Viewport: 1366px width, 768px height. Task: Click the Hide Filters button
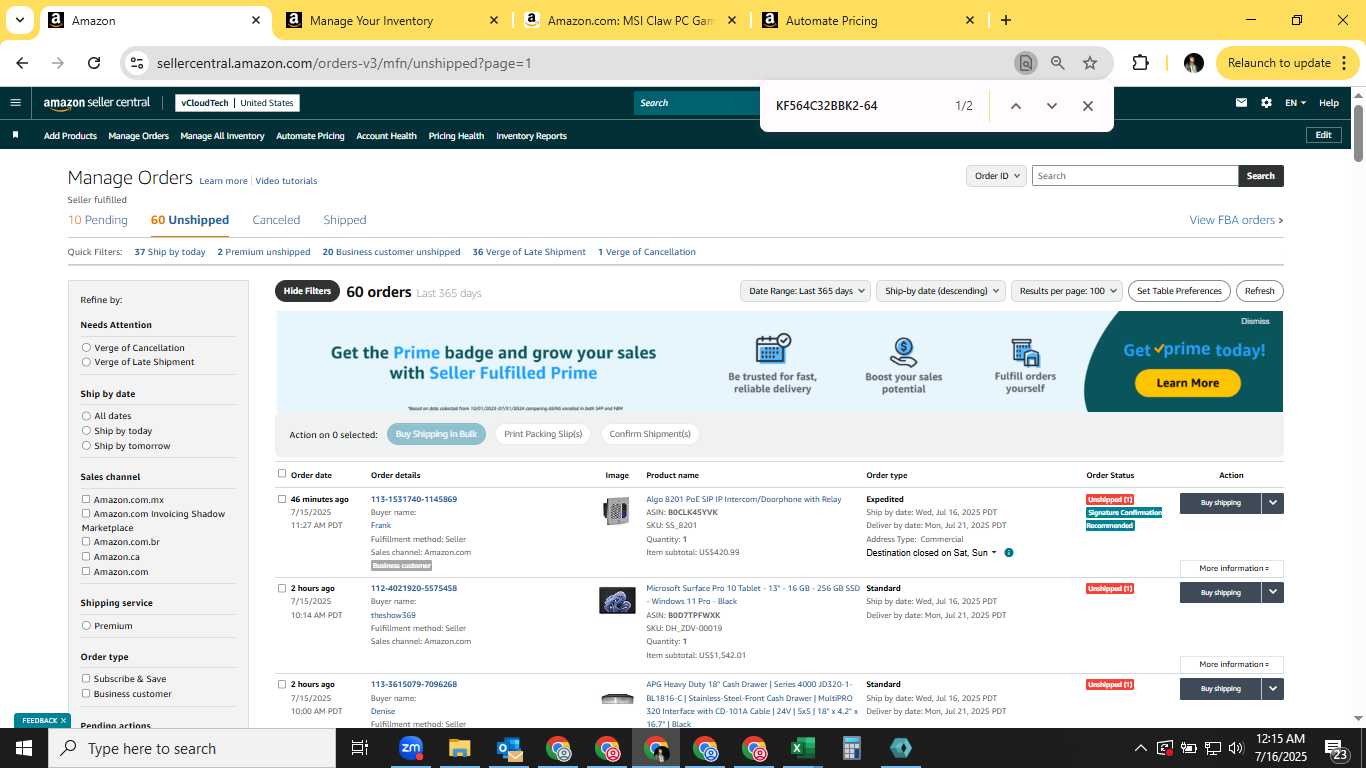pyautogui.click(x=307, y=291)
